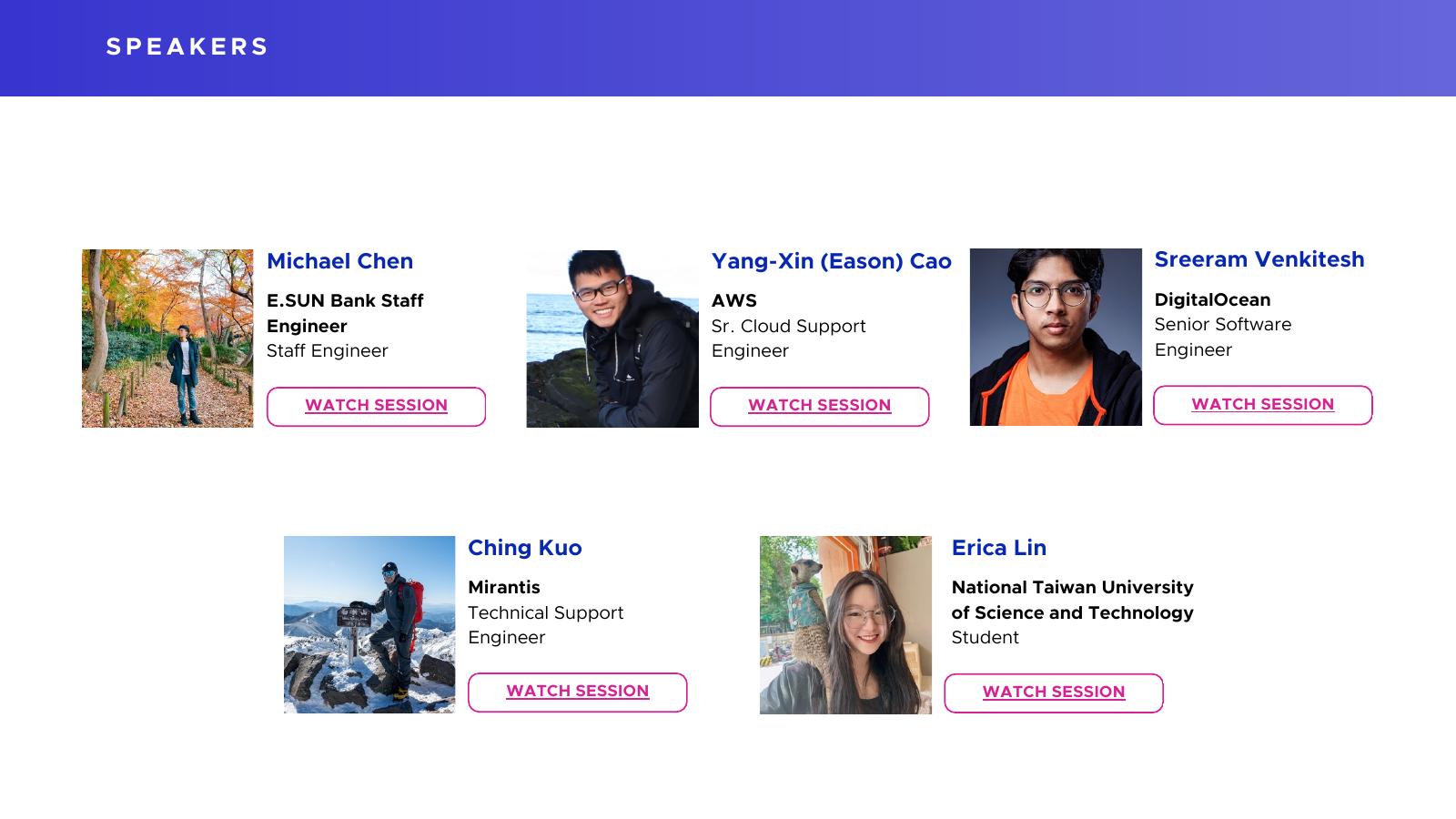Click the AWS company label
Screen dimensions: 1456x819
pyautogui.click(x=733, y=300)
